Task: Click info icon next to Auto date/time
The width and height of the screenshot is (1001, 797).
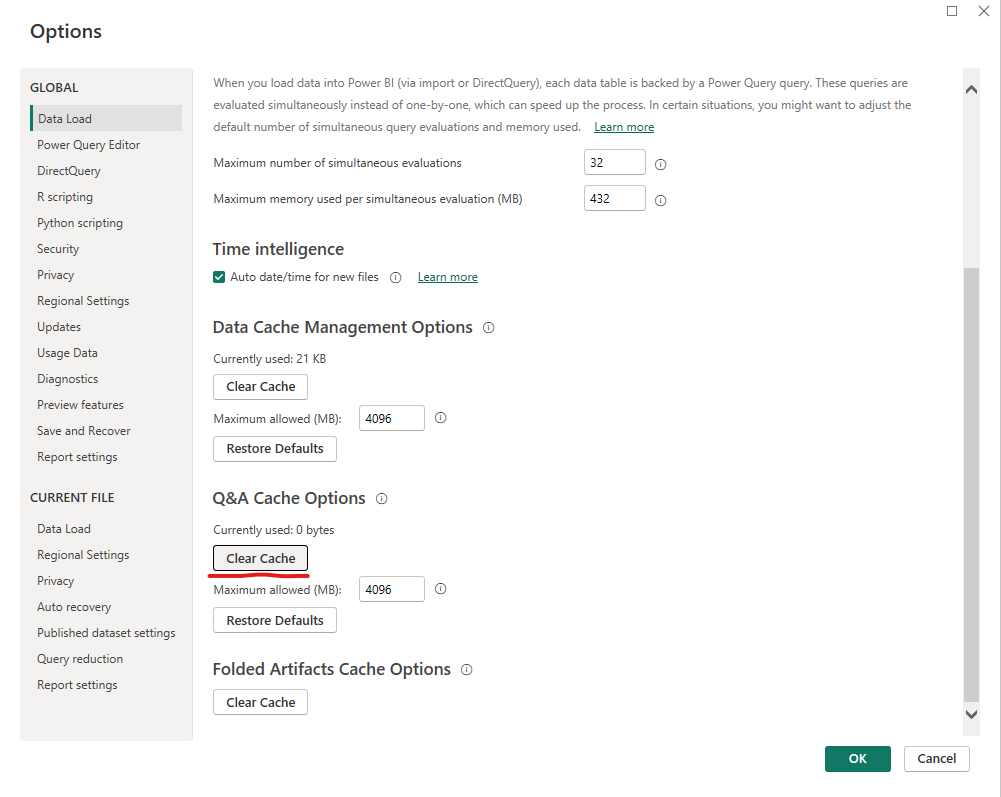Action: point(396,277)
